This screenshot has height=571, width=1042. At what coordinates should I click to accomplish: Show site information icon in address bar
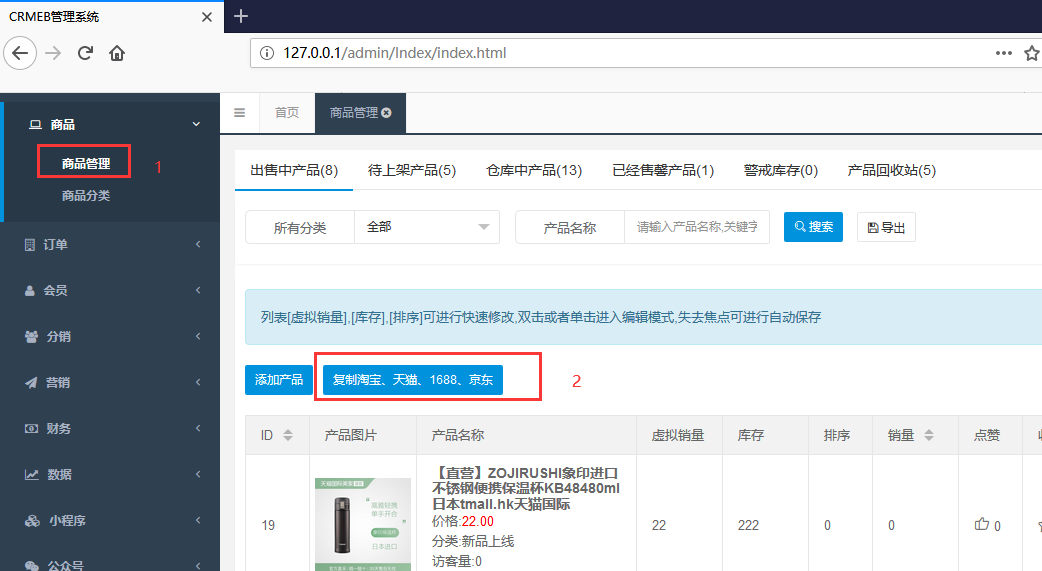tap(266, 53)
